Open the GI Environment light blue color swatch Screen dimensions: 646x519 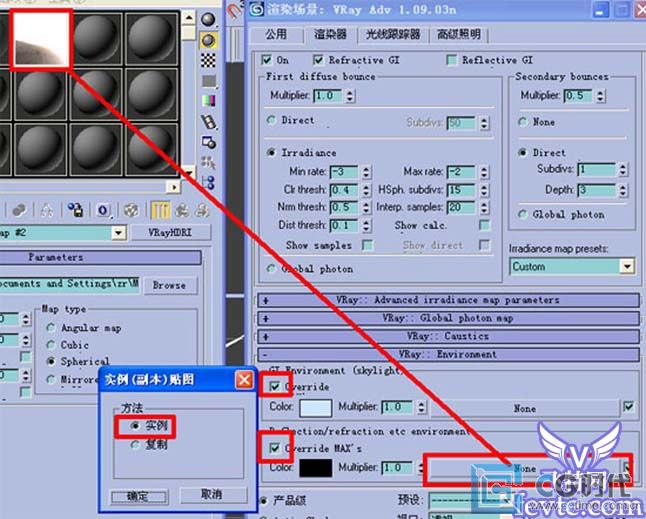(316, 408)
